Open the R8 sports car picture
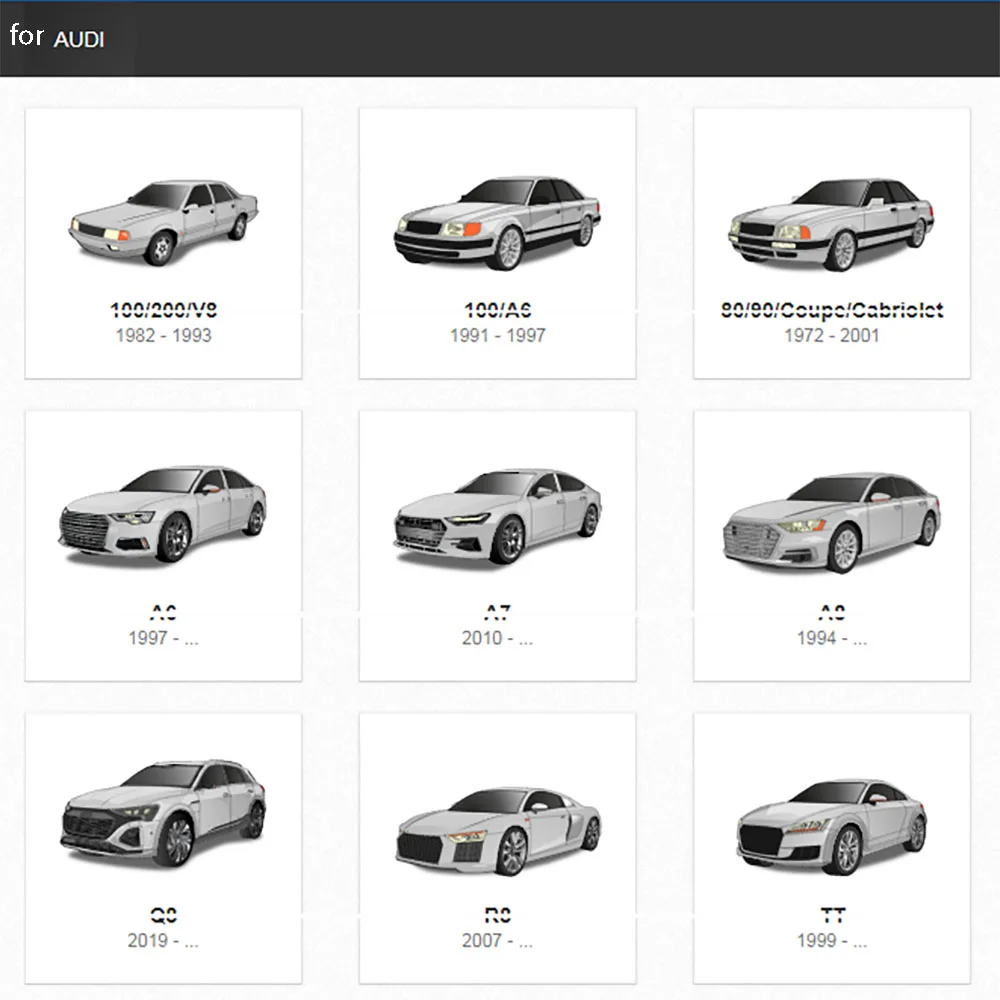Screen dimensions: 1000x1000 coord(497,830)
